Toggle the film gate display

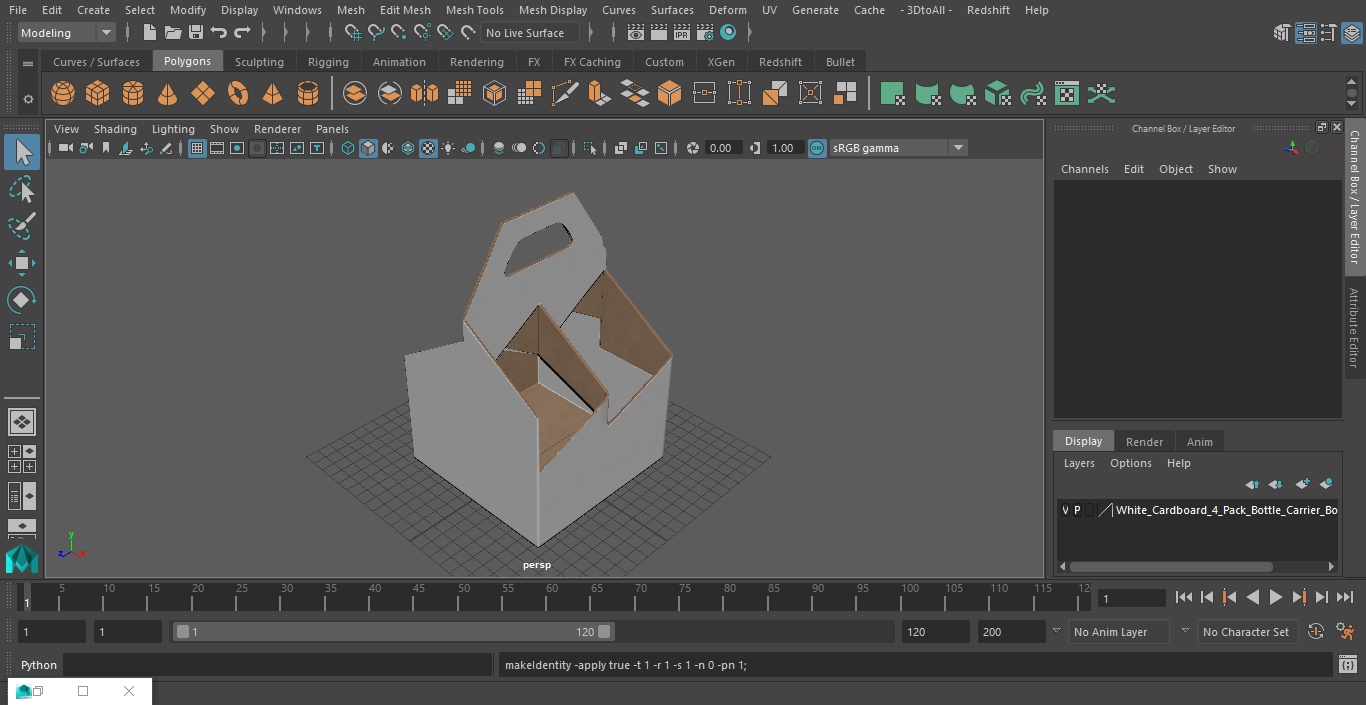217,148
